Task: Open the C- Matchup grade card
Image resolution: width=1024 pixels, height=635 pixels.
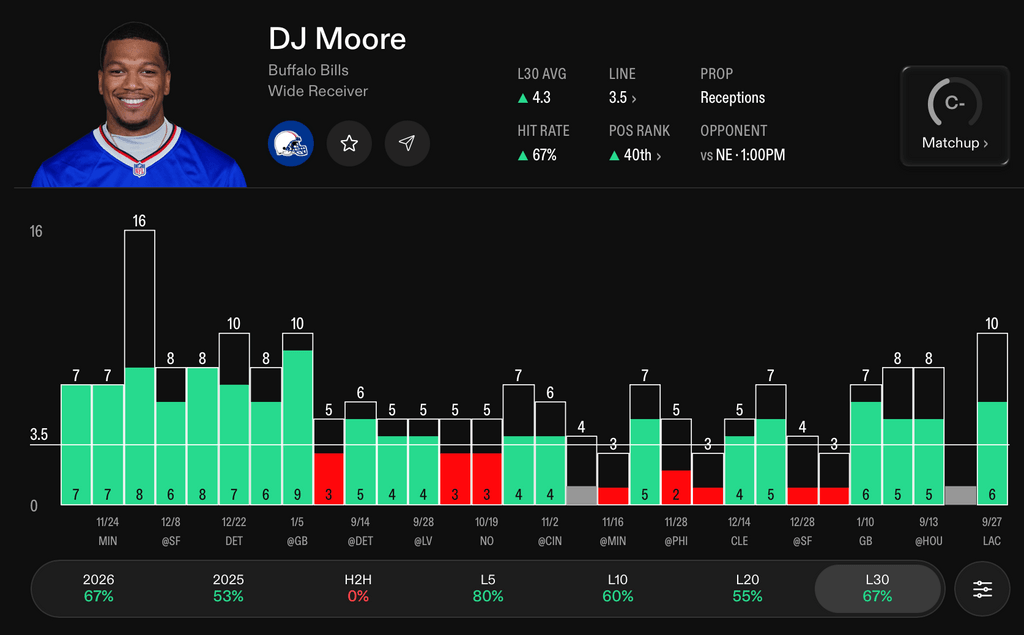Action: (x=954, y=115)
